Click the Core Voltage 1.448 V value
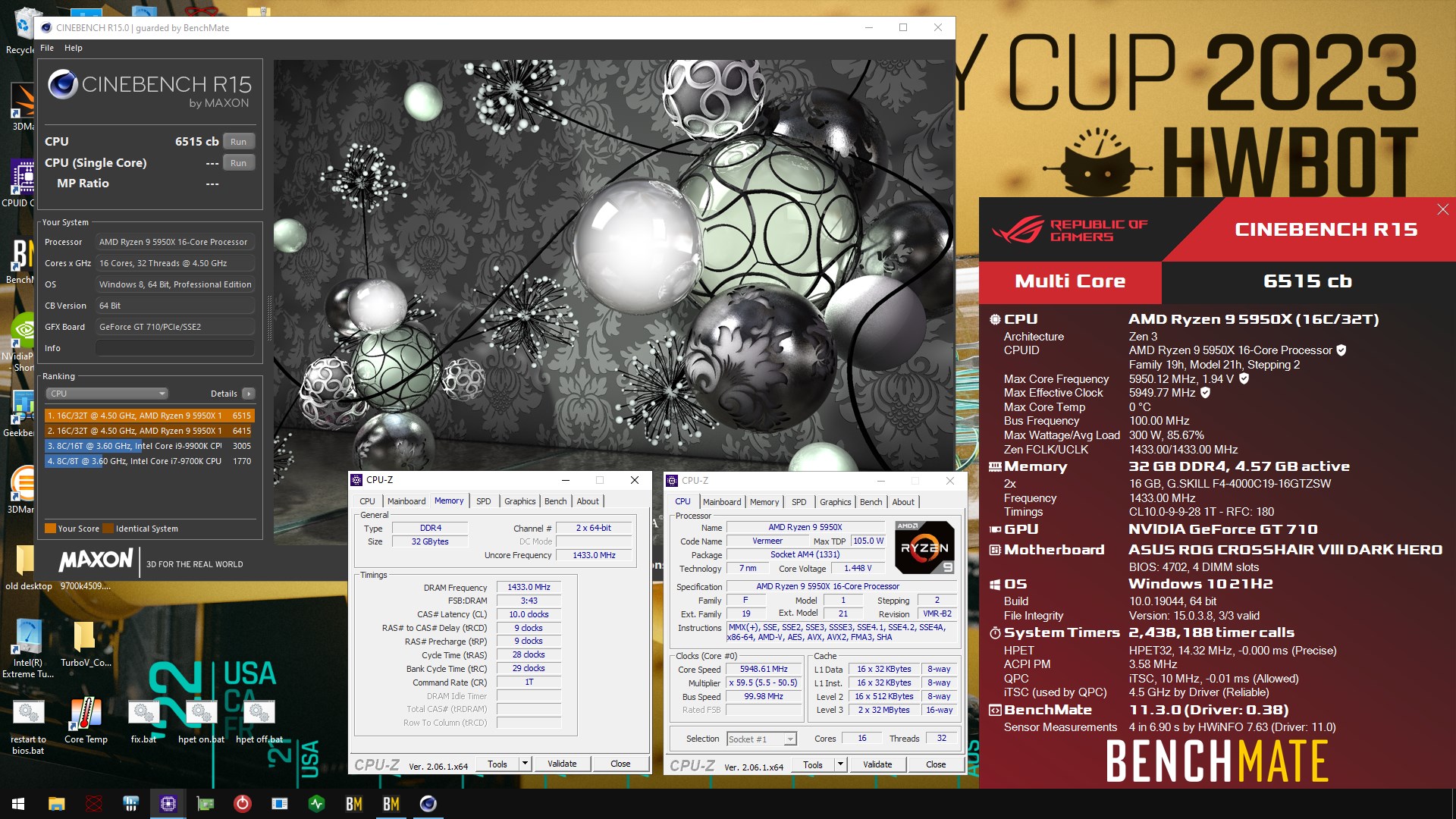 tap(858, 568)
